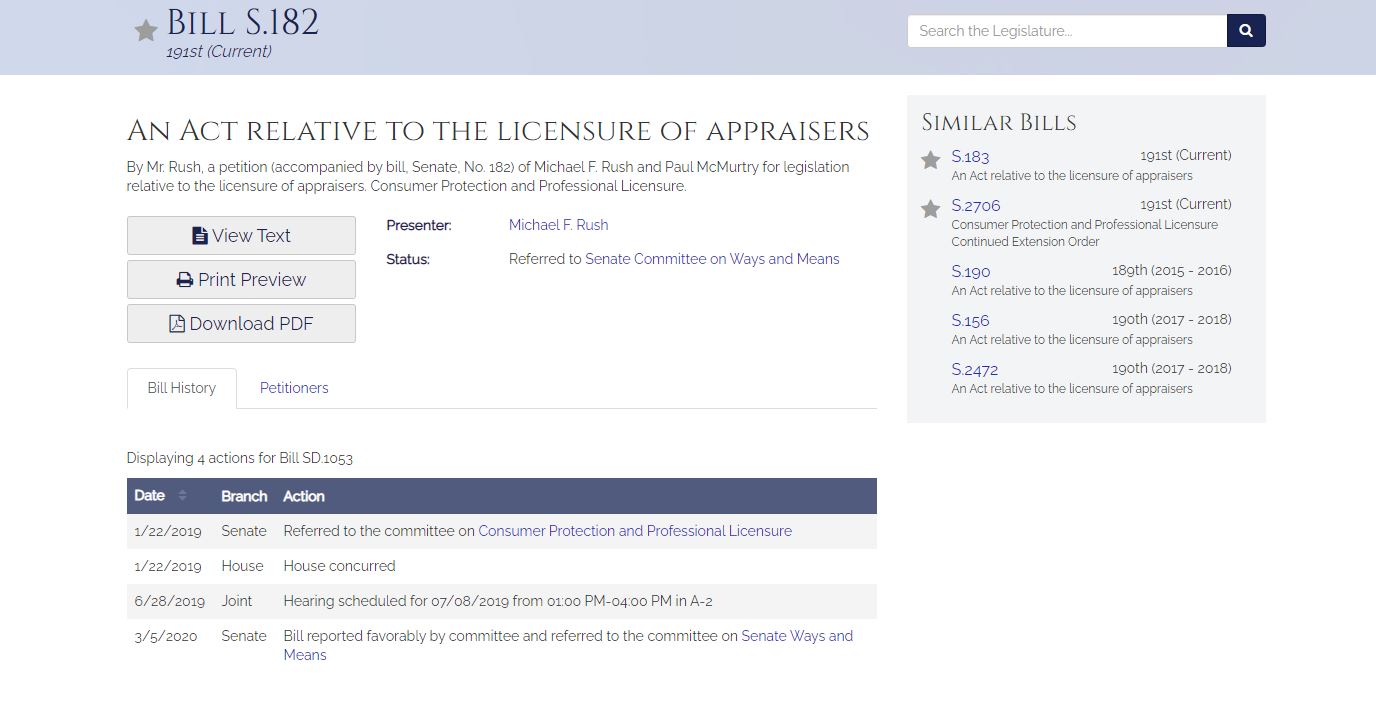Click the magnifying glass search button
1376x710 pixels.
1246,31
